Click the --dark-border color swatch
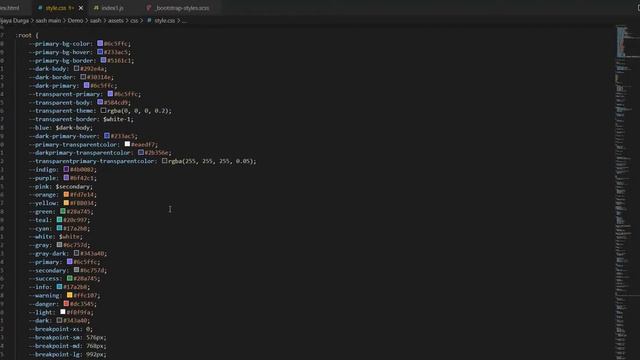640x360 pixels. tap(83, 77)
